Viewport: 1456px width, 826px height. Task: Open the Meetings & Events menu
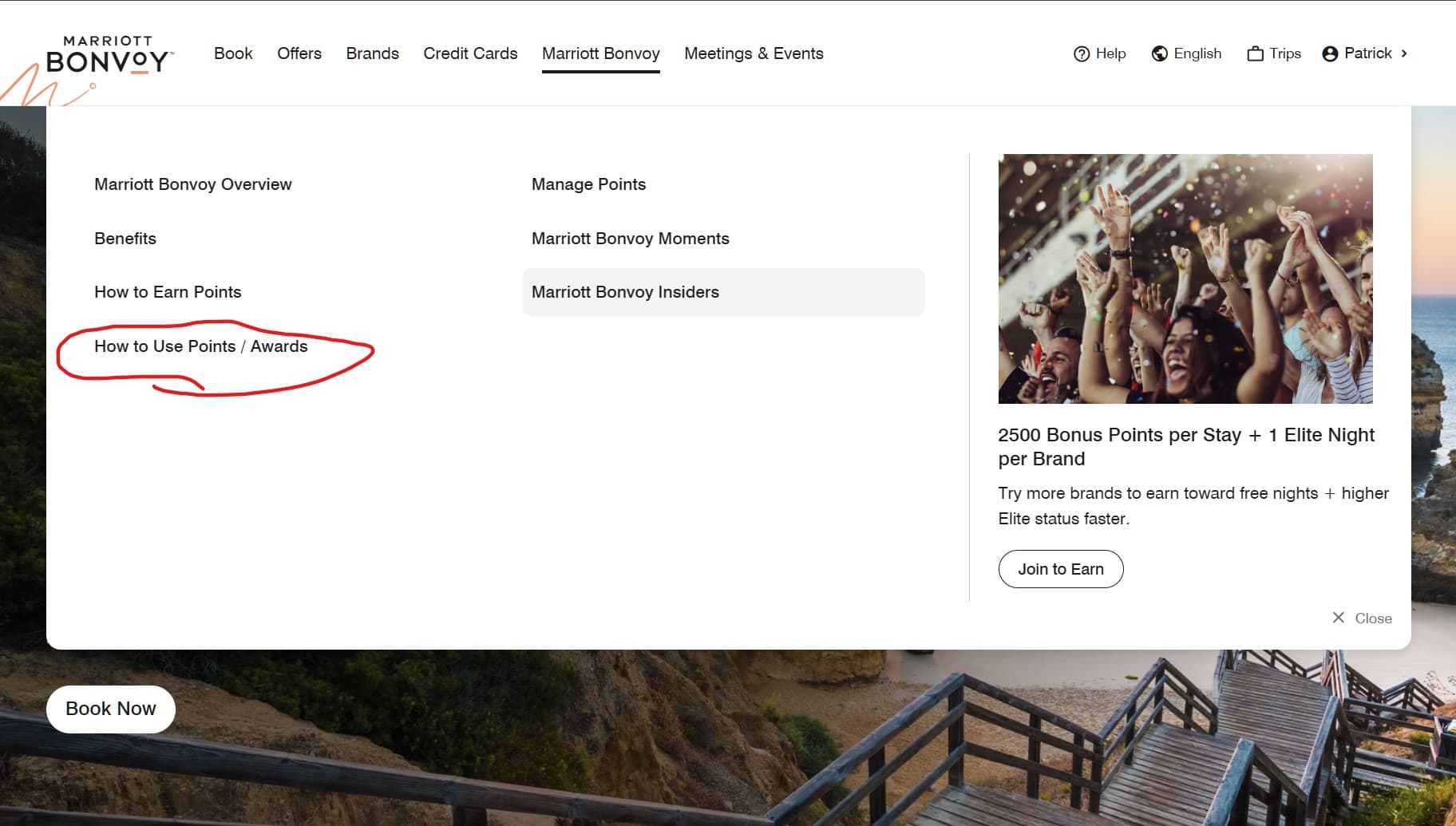point(754,53)
